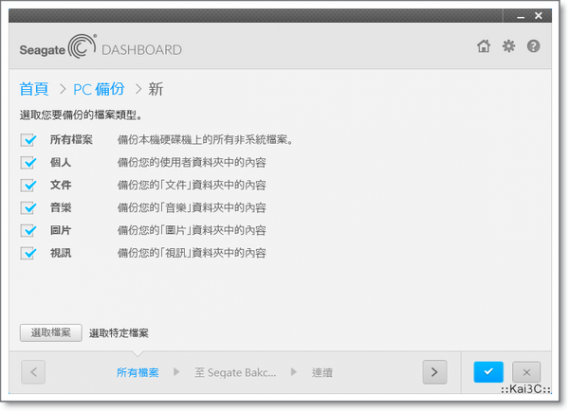
Task: Select the 至 Segate Bakc... step
Action: pyautogui.click(x=235, y=373)
